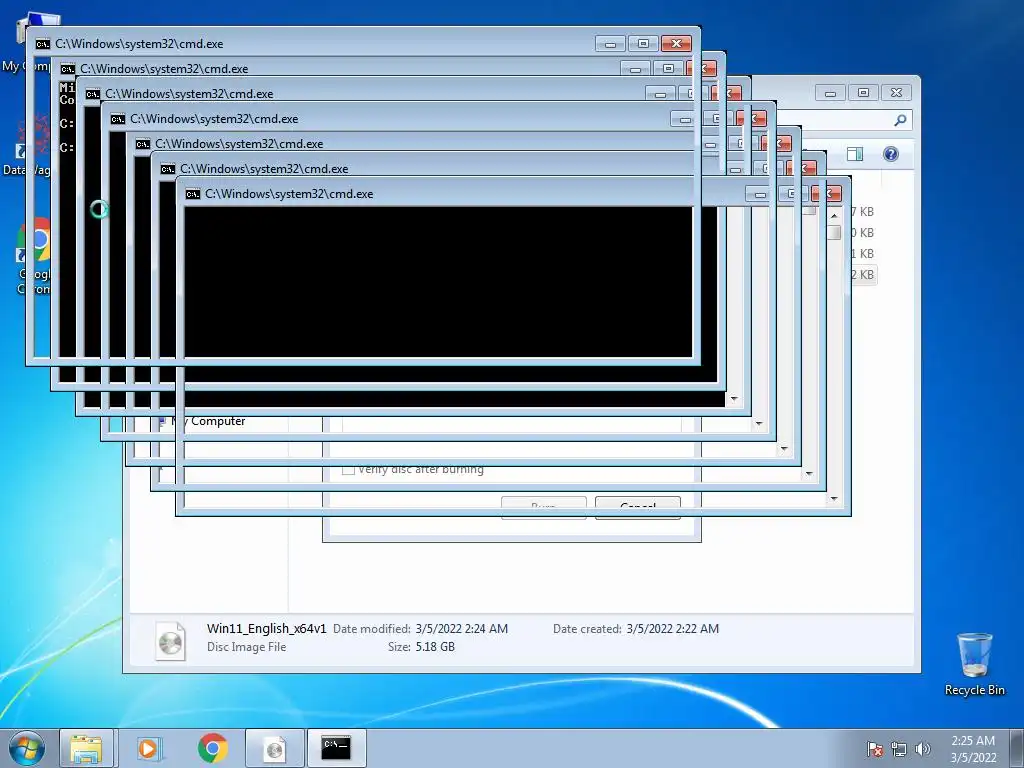Screen dimensions: 1024x768
Task: Click the Date modified value 3/5/2022 2:24 AM
Action: (461, 629)
